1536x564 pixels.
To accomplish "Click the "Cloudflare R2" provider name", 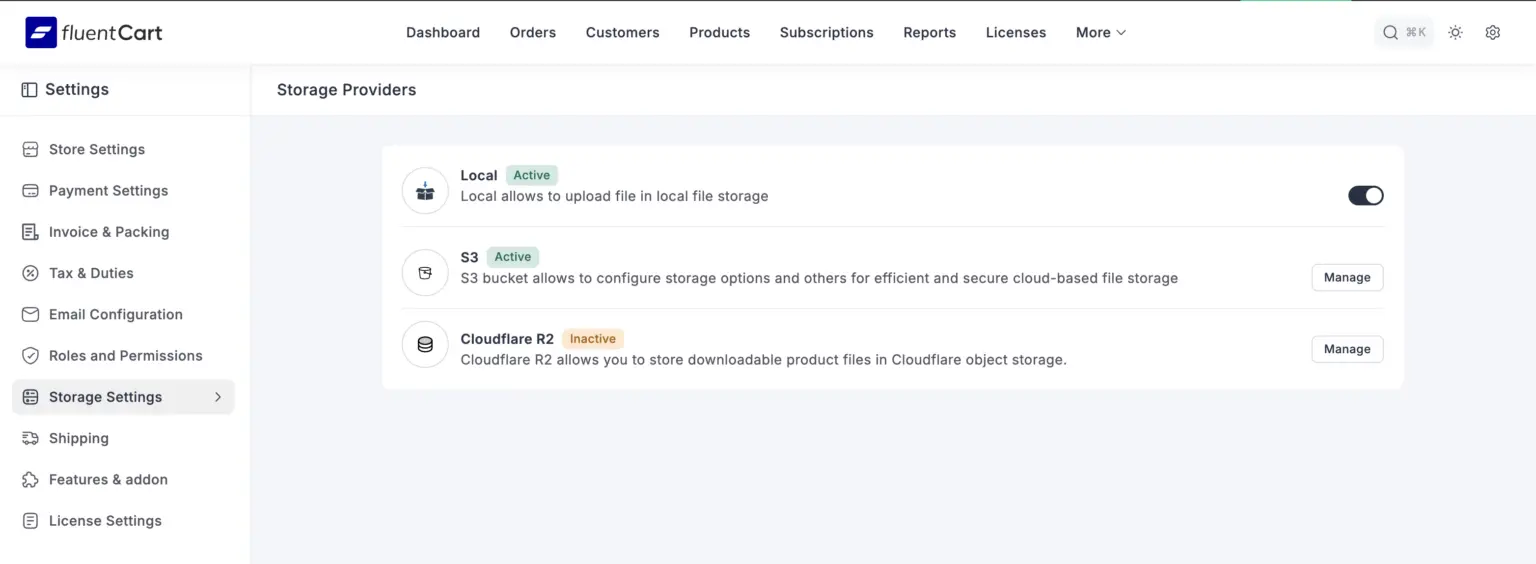I will [x=507, y=339].
